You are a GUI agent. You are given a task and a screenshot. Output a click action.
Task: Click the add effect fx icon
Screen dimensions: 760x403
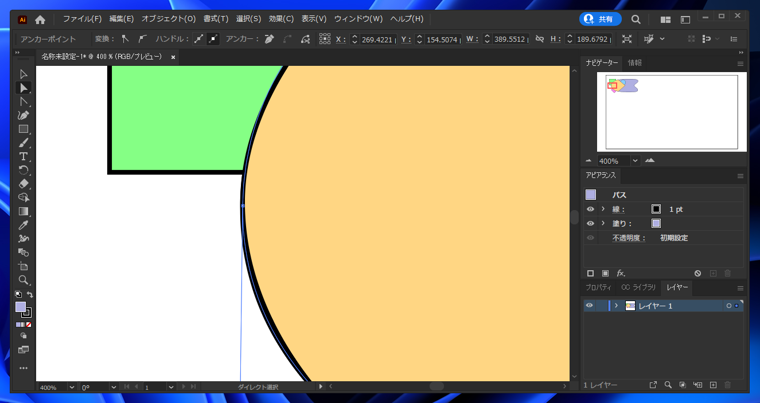point(621,273)
